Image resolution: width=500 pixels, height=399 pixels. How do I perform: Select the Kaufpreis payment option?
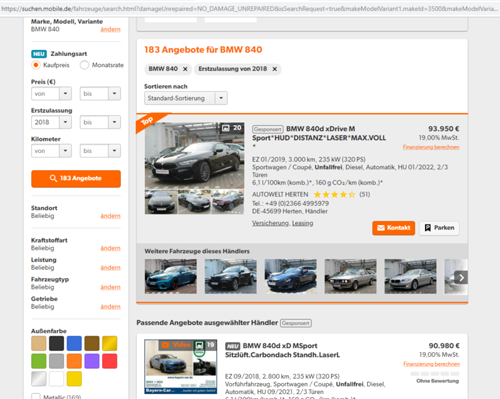click(x=36, y=65)
